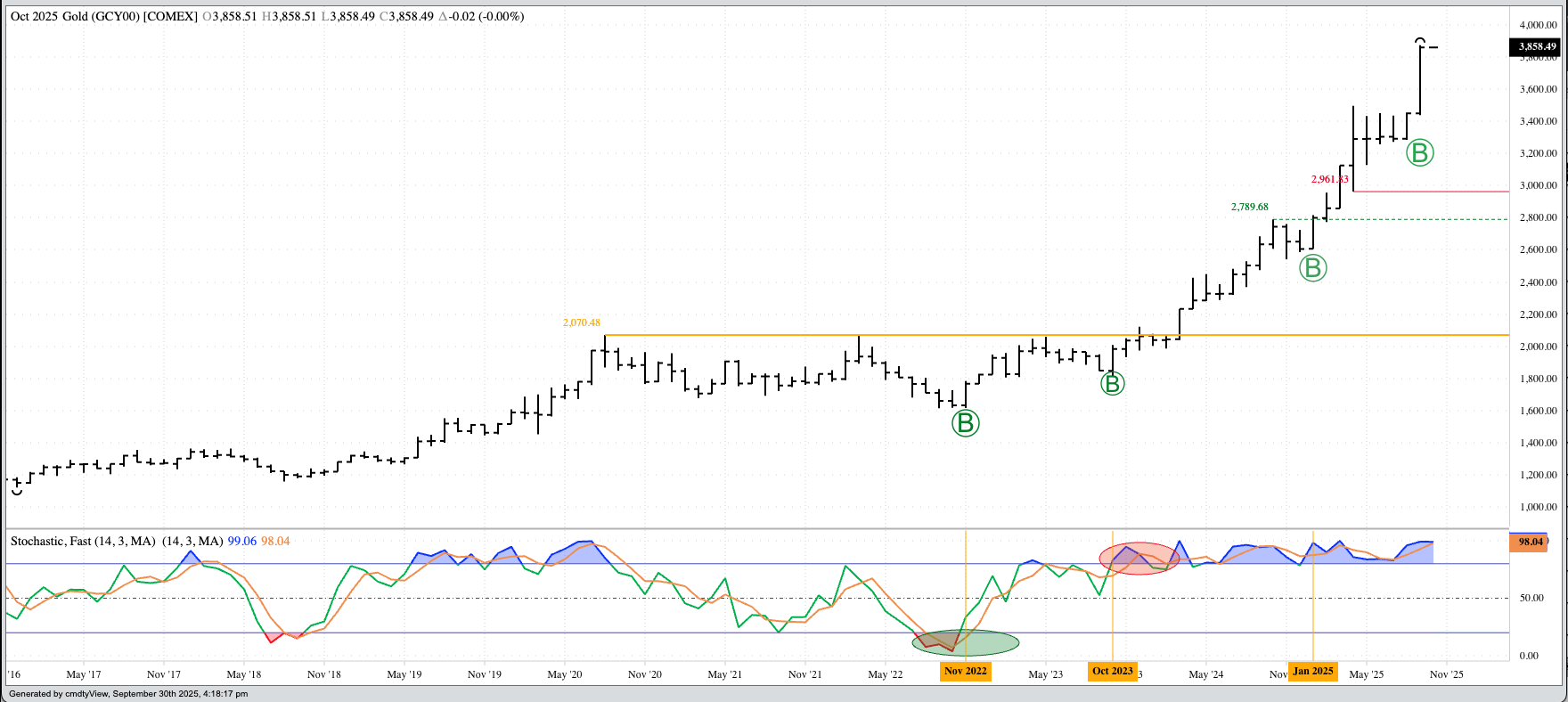Click the orange 2,070.48 resistance label
1568x702 pixels.
[581, 322]
